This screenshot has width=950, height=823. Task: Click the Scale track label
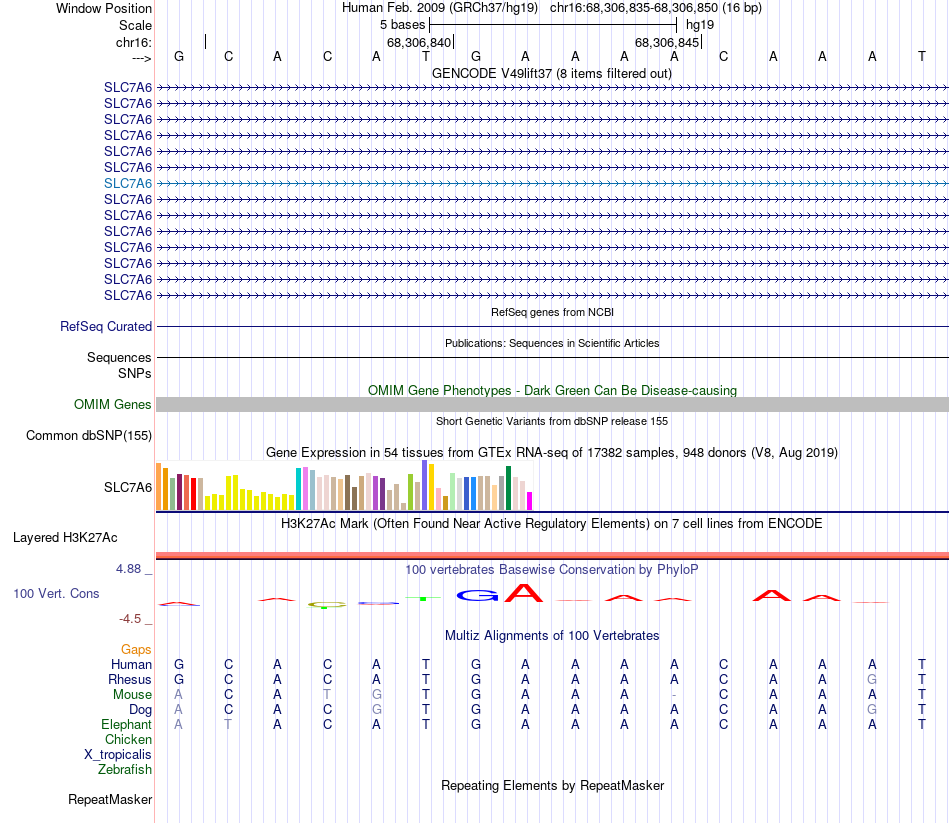click(x=135, y=25)
